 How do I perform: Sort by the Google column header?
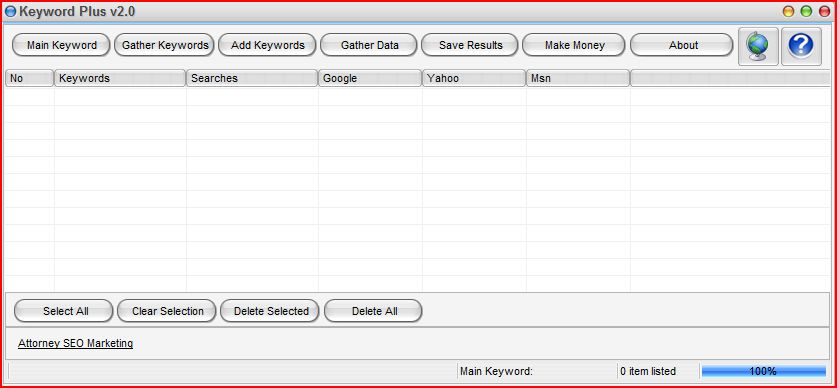pos(370,78)
